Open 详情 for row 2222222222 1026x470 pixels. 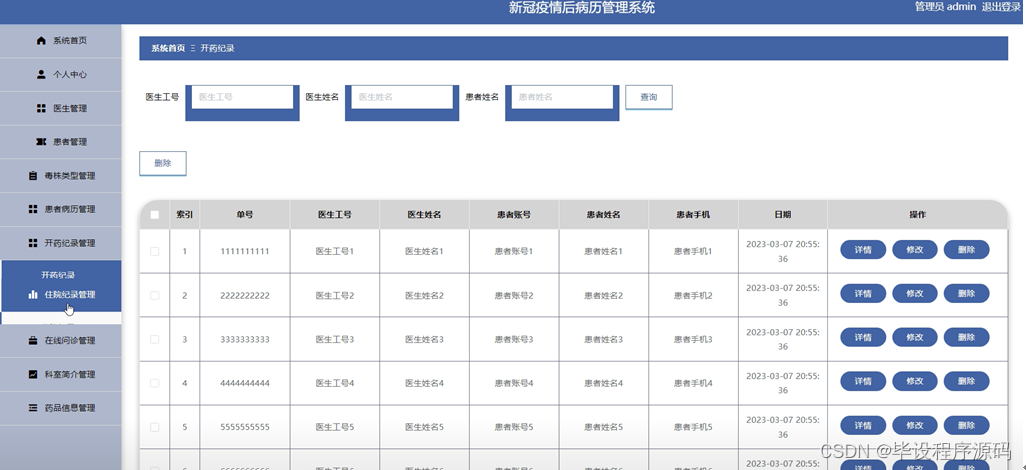863,294
